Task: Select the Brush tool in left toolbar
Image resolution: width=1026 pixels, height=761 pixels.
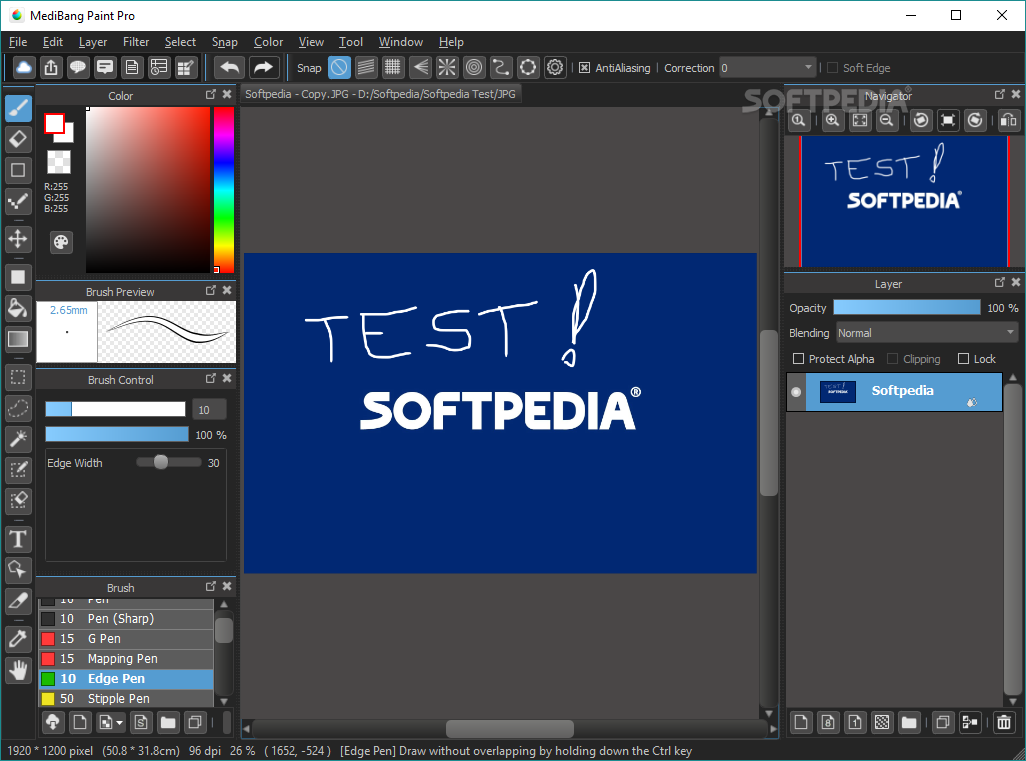Action: pos(18,108)
